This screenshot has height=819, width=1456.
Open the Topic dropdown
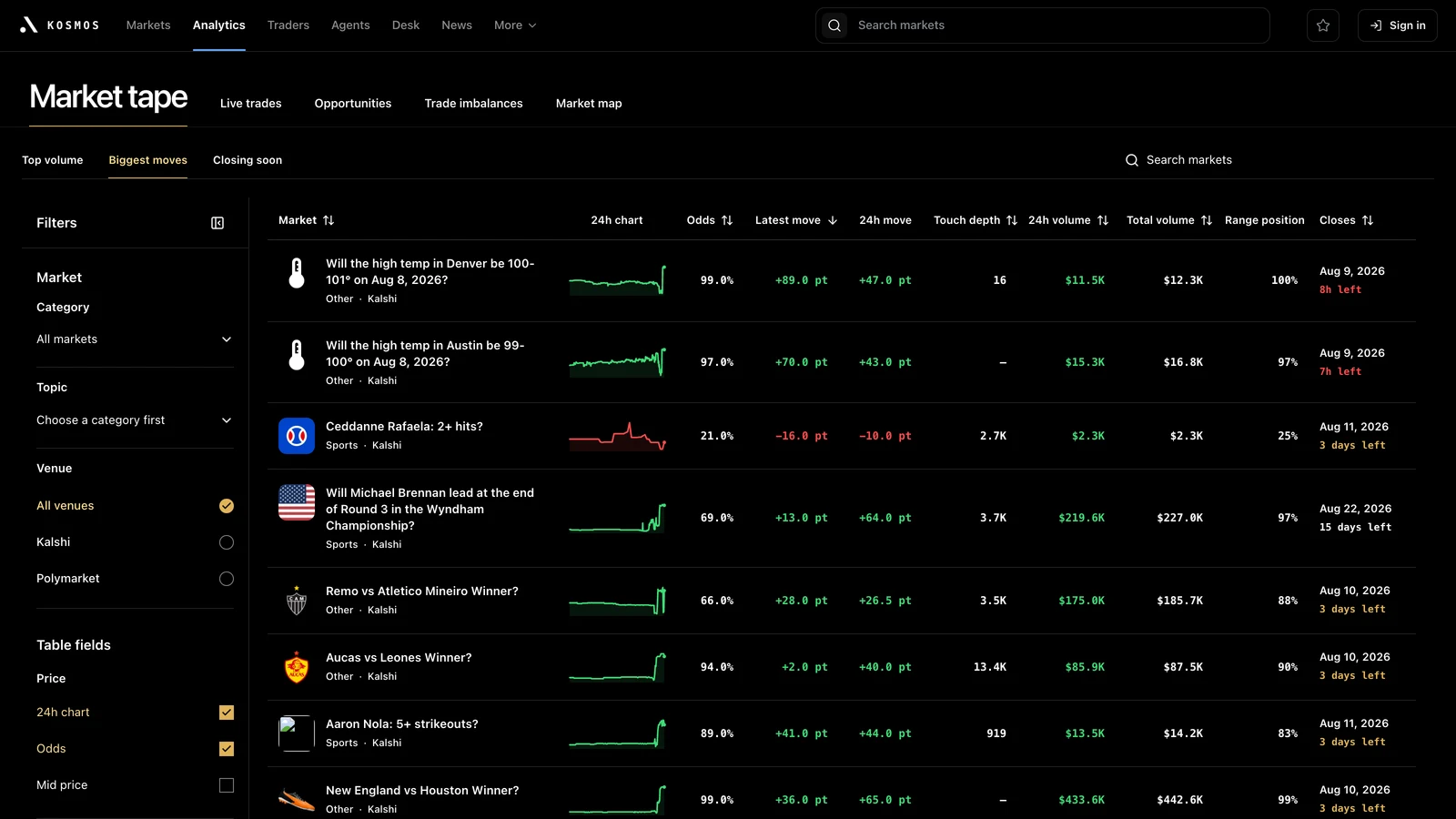(135, 420)
